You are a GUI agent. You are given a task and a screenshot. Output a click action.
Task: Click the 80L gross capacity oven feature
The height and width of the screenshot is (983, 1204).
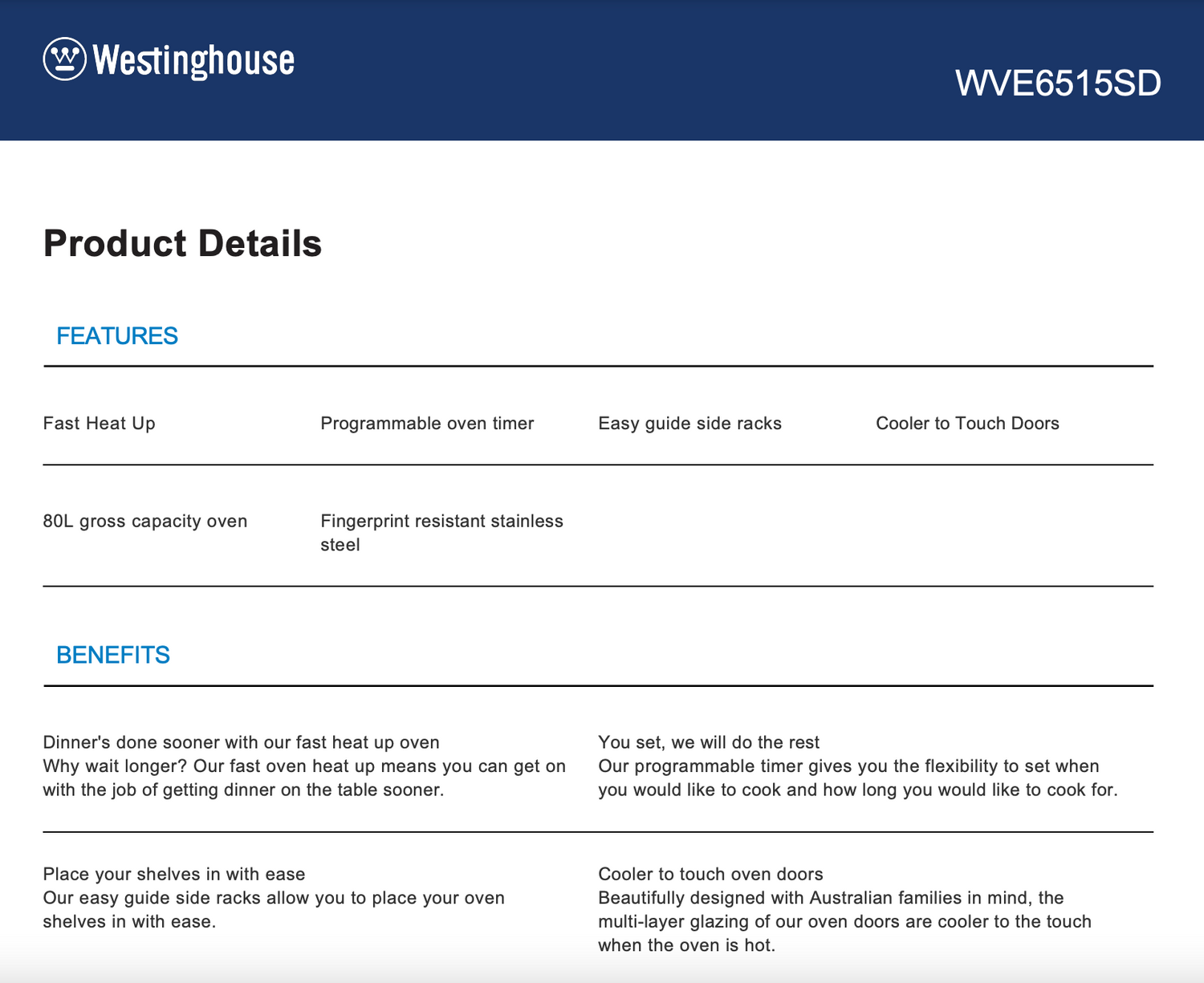[145, 522]
